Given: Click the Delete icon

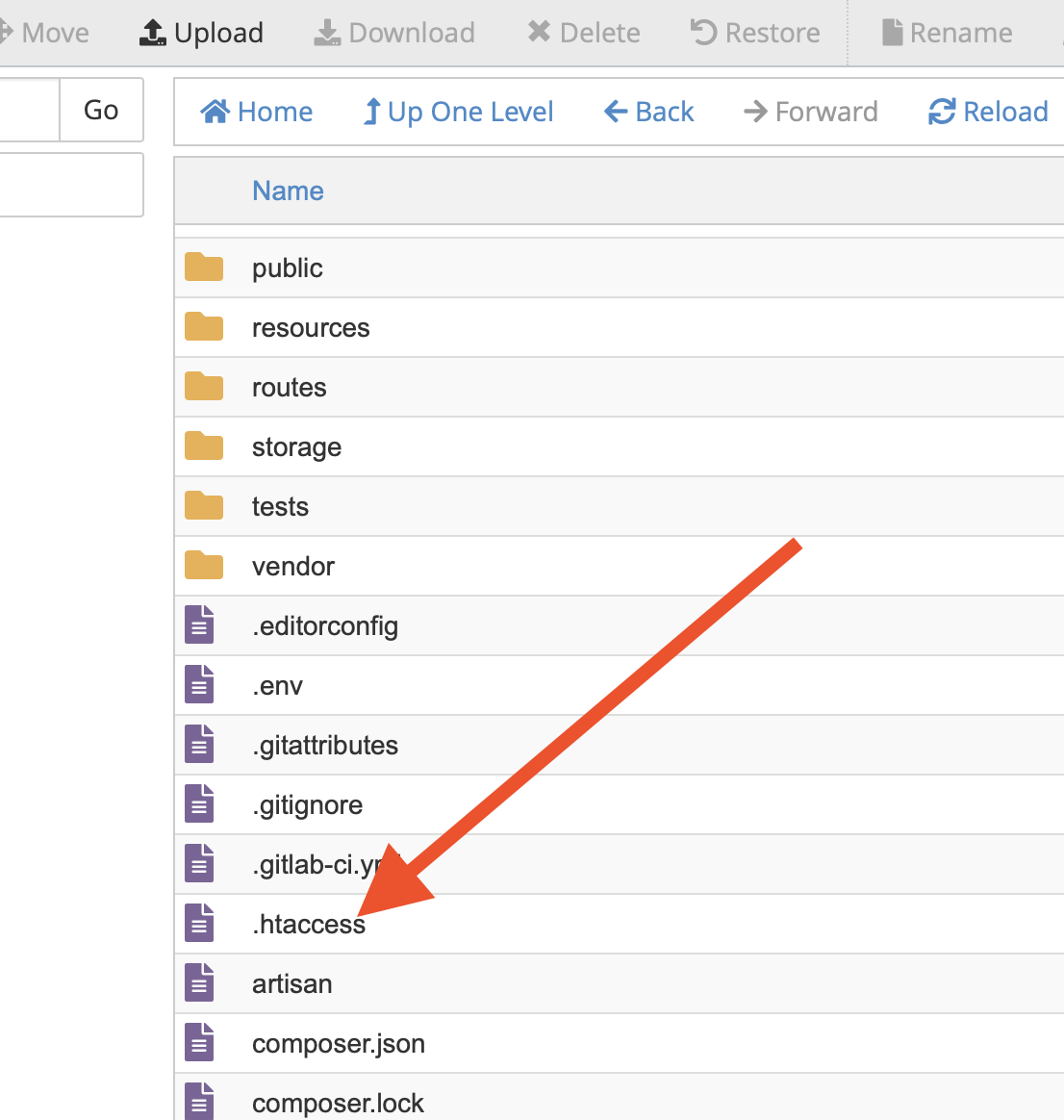Looking at the screenshot, I should point(539,31).
